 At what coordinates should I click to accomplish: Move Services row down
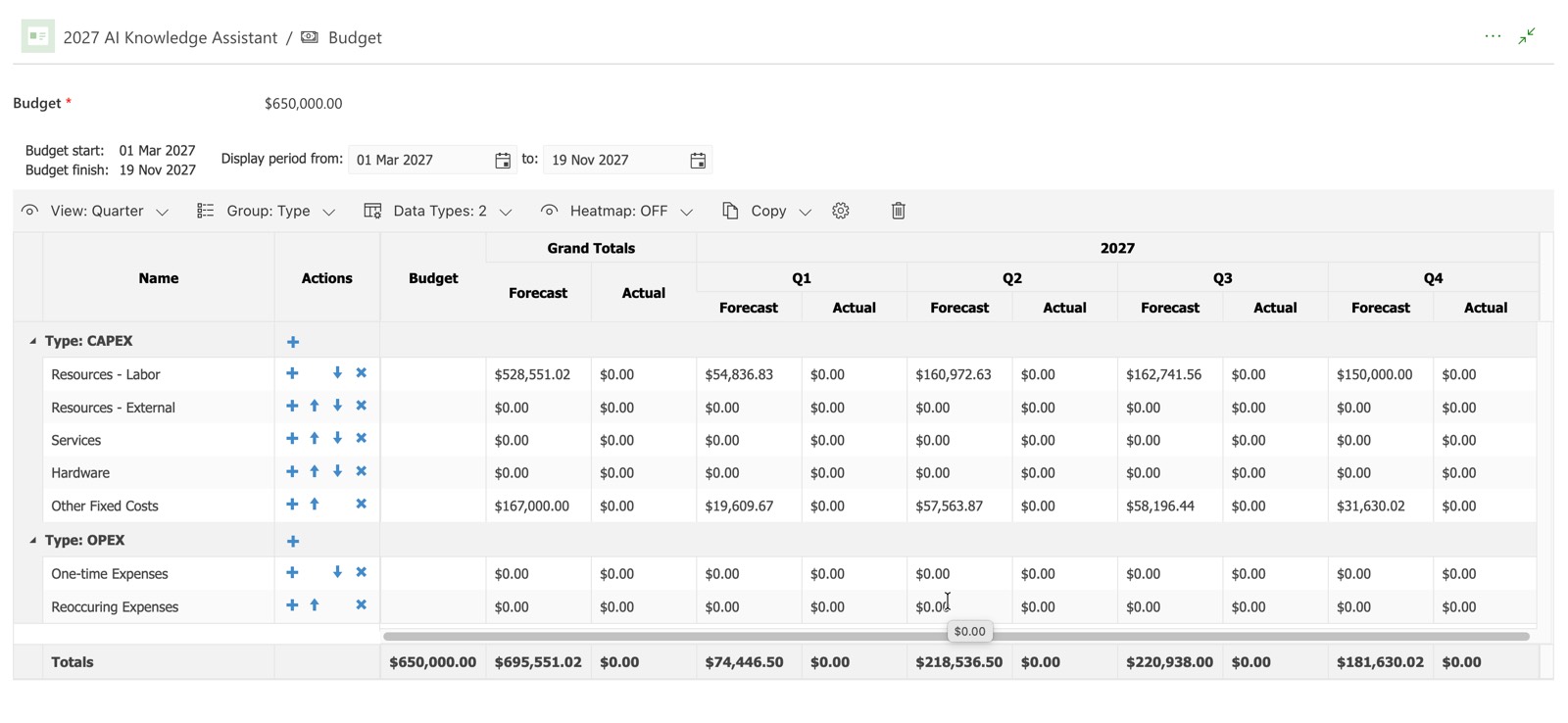337,438
